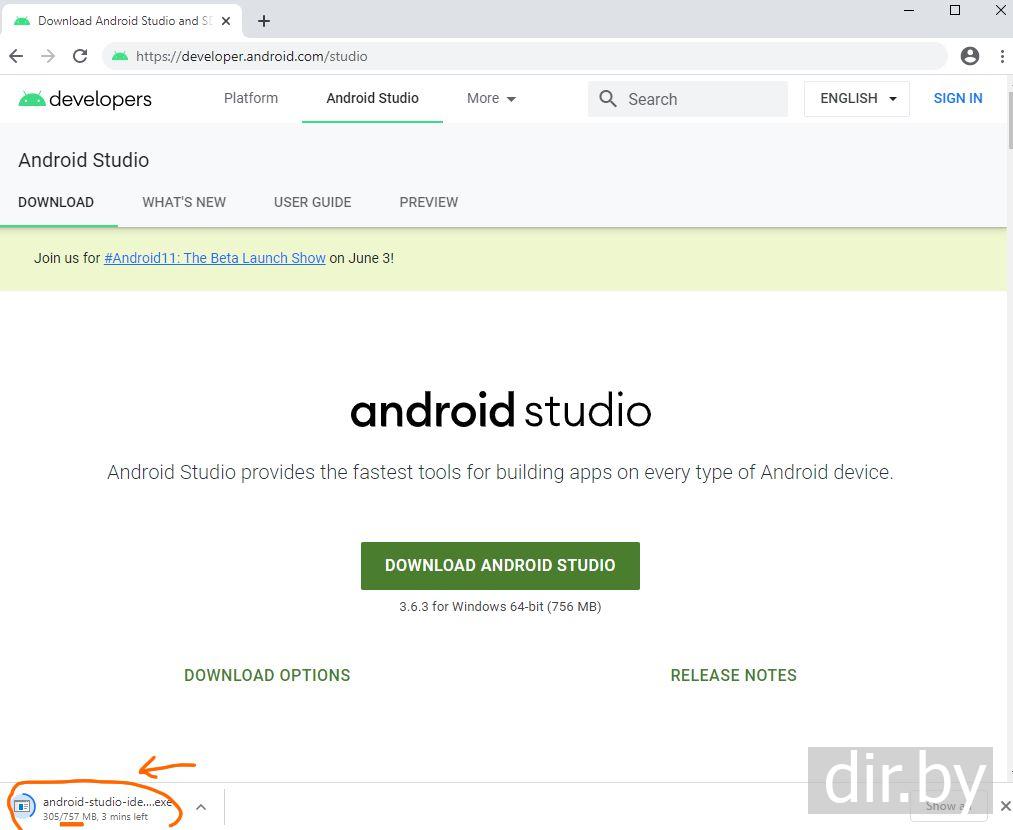Focus the Search input field
This screenshot has width=1013, height=830.
click(x=687, y=99)
